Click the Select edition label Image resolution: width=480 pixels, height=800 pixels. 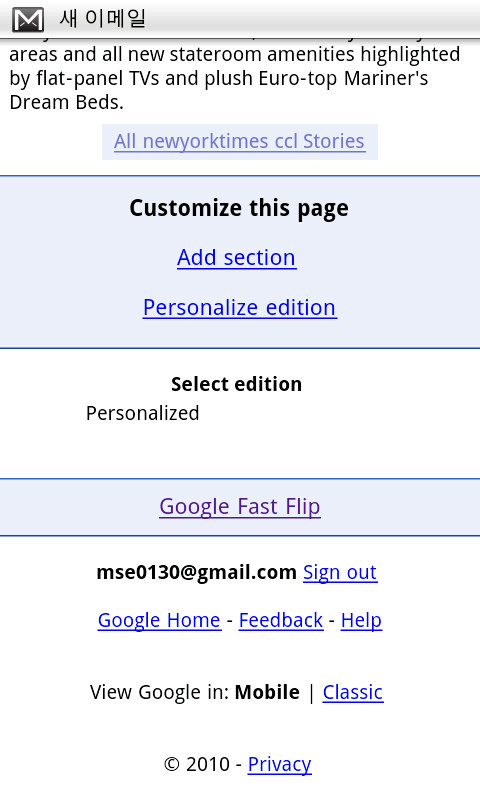[236, 384]
